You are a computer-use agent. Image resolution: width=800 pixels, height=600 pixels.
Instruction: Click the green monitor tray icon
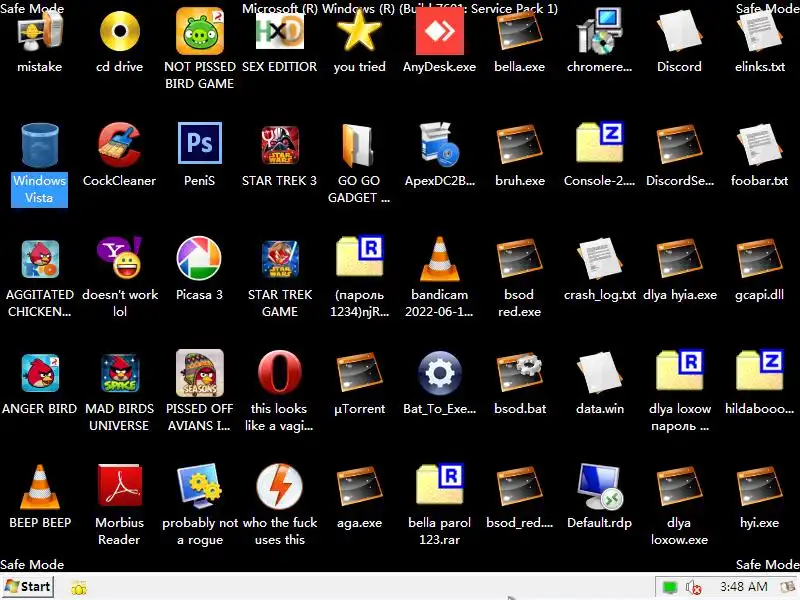tap(669, 587)
